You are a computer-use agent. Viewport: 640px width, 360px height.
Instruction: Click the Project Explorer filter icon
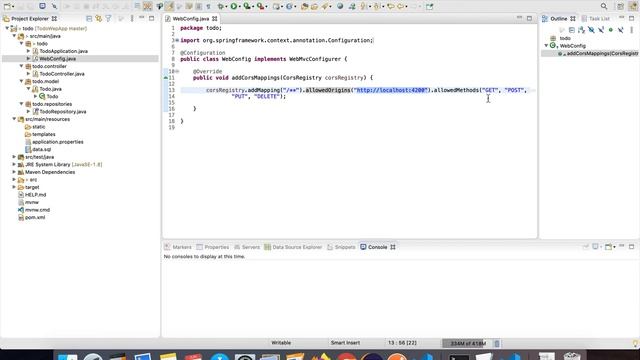[x=108, y=19]
